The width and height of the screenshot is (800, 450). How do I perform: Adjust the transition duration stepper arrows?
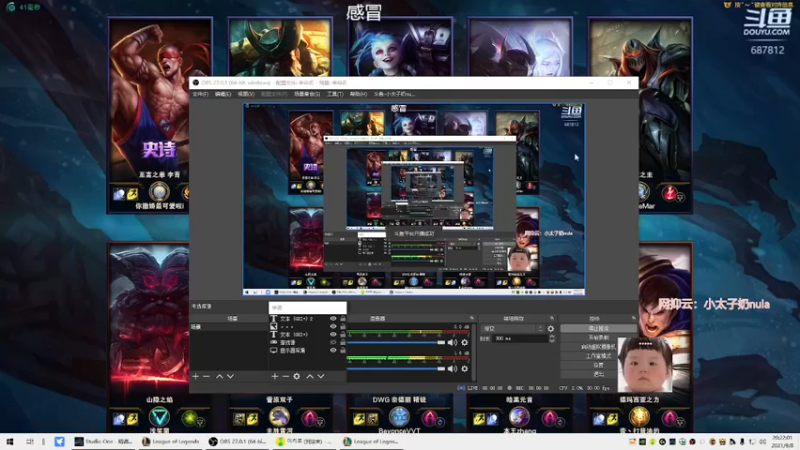click(552, 338)
